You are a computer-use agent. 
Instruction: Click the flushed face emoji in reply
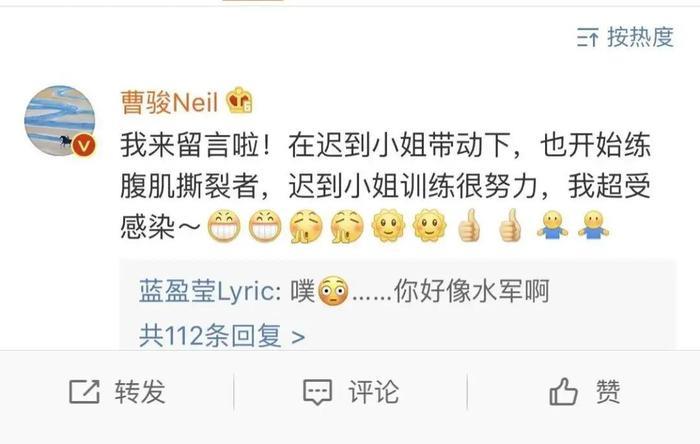coord(333,291)
